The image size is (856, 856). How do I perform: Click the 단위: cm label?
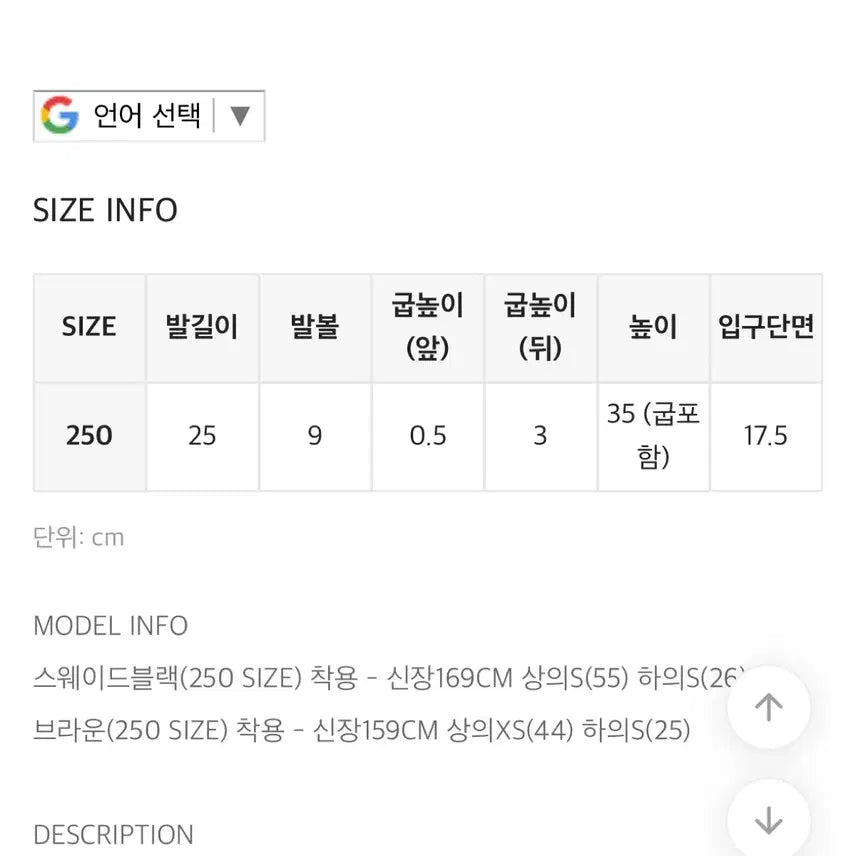click(80, 537)
